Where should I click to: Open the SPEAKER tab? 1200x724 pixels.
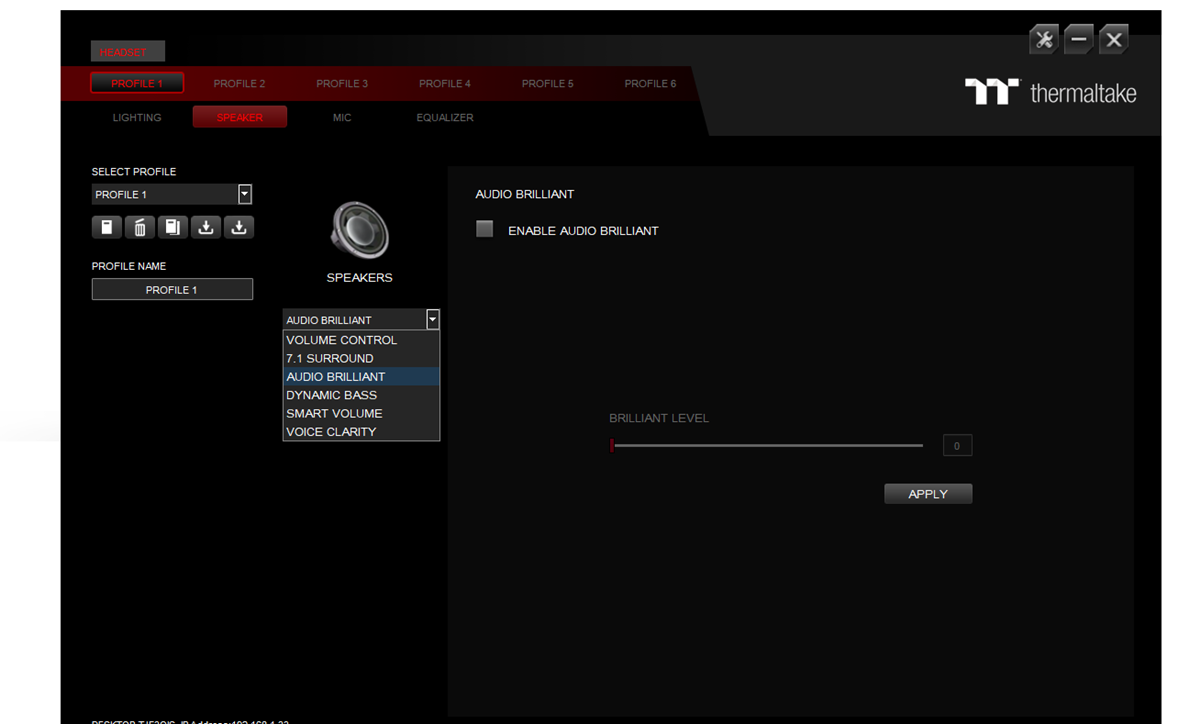click(x=240, y=117)
